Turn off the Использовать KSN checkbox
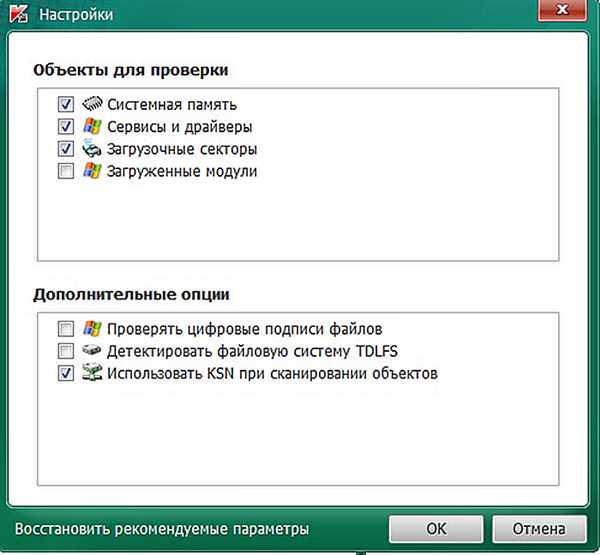 (x=66, y=373)
